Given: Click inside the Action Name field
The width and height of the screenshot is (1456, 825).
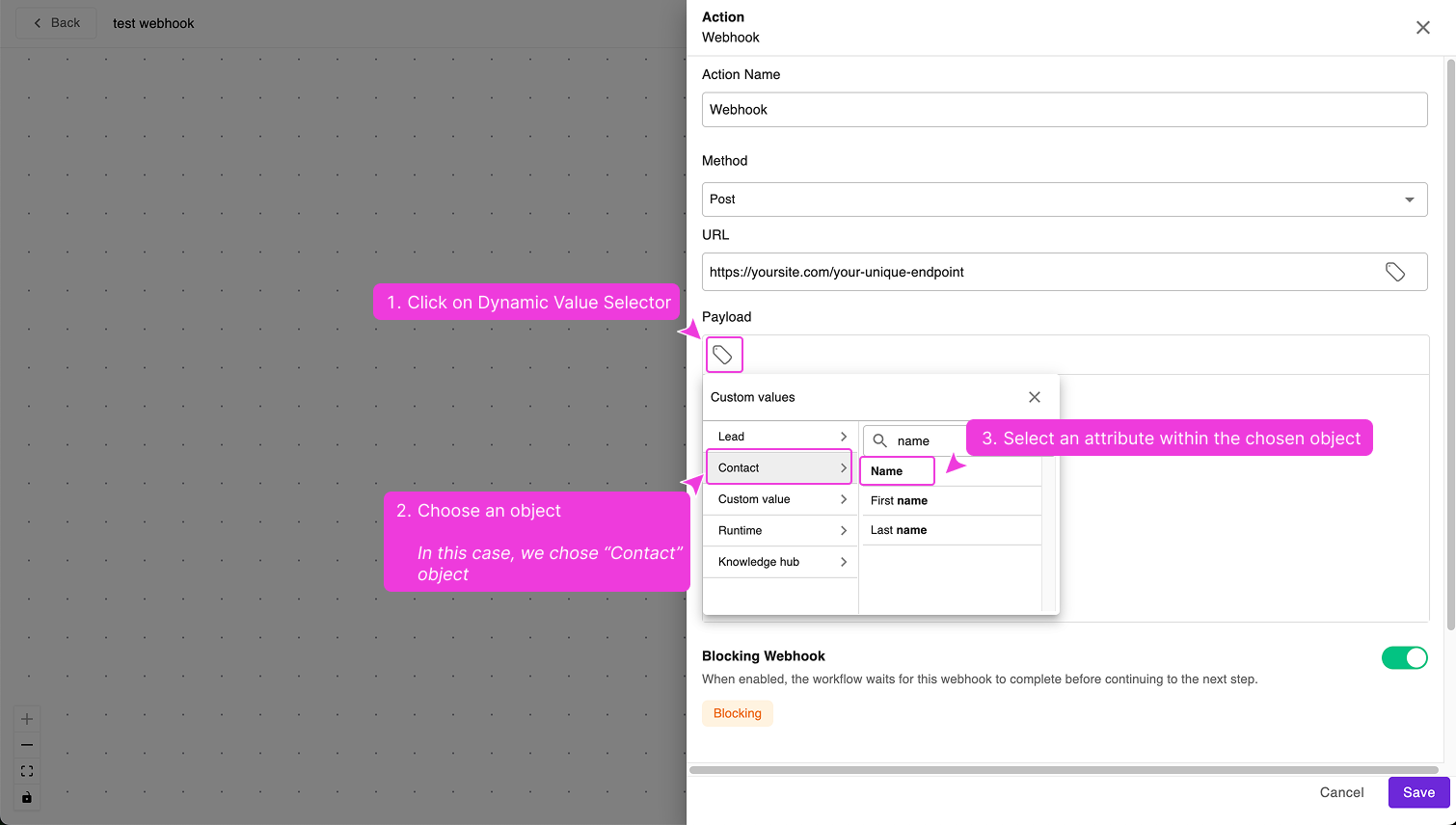Looking at the screenshot, I should coord(1065,109).
